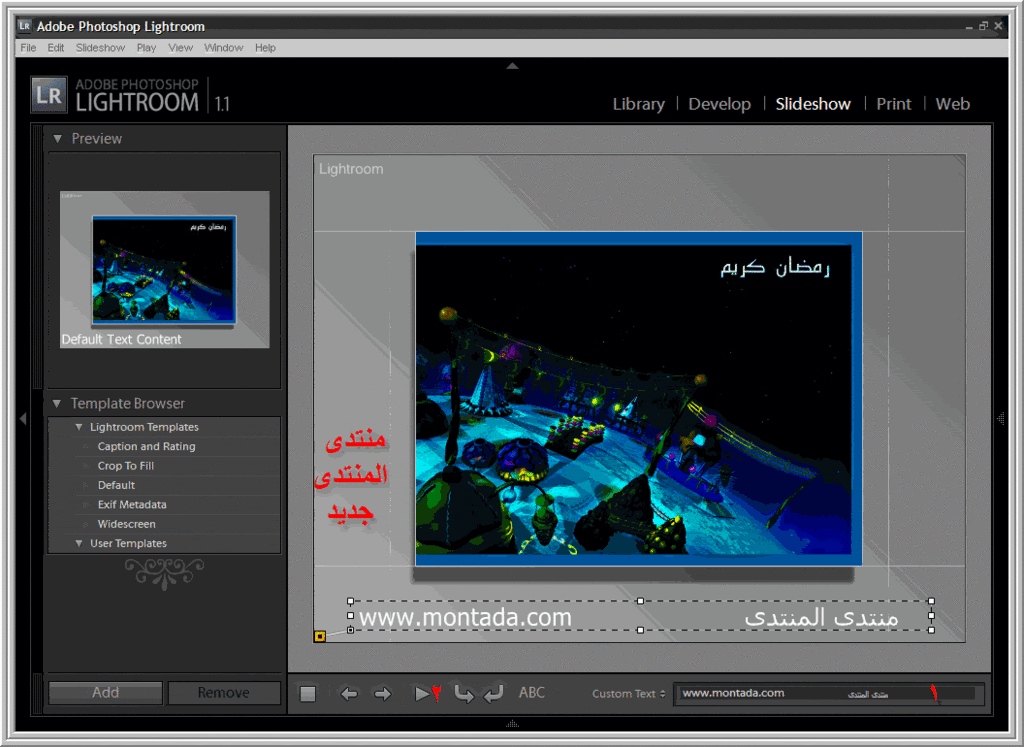Image resolution: width=1024 pixels, height=747 pixels.
Task: Click the Remove template button
Action: 224,693
